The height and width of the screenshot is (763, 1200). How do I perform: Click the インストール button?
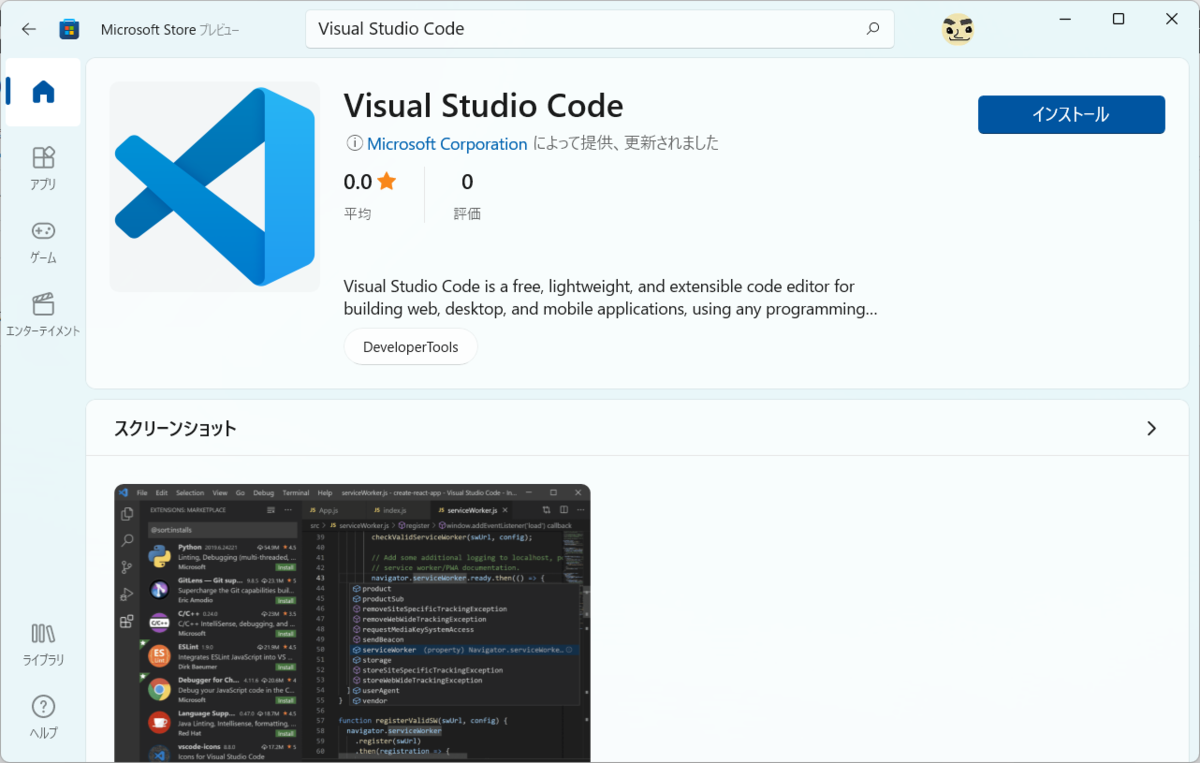click(1071, 115)
